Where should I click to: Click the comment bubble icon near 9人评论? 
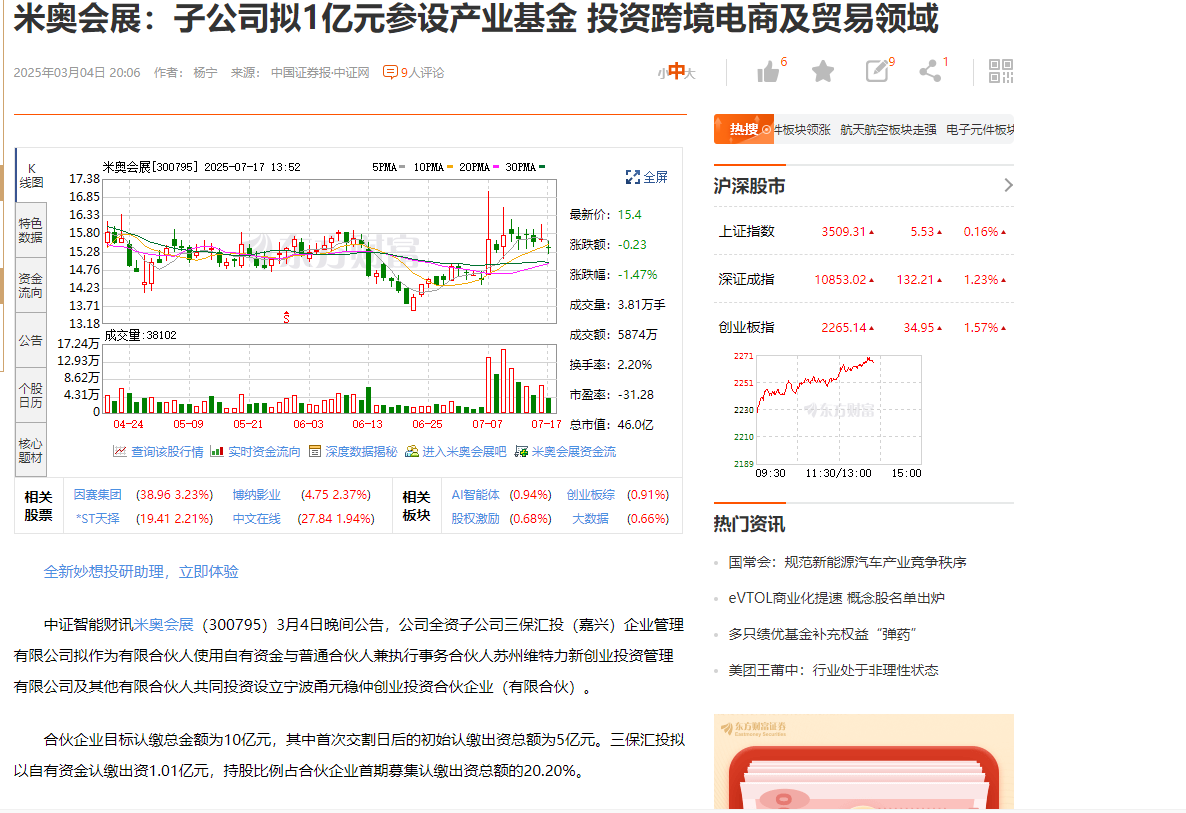pos(390,73)
